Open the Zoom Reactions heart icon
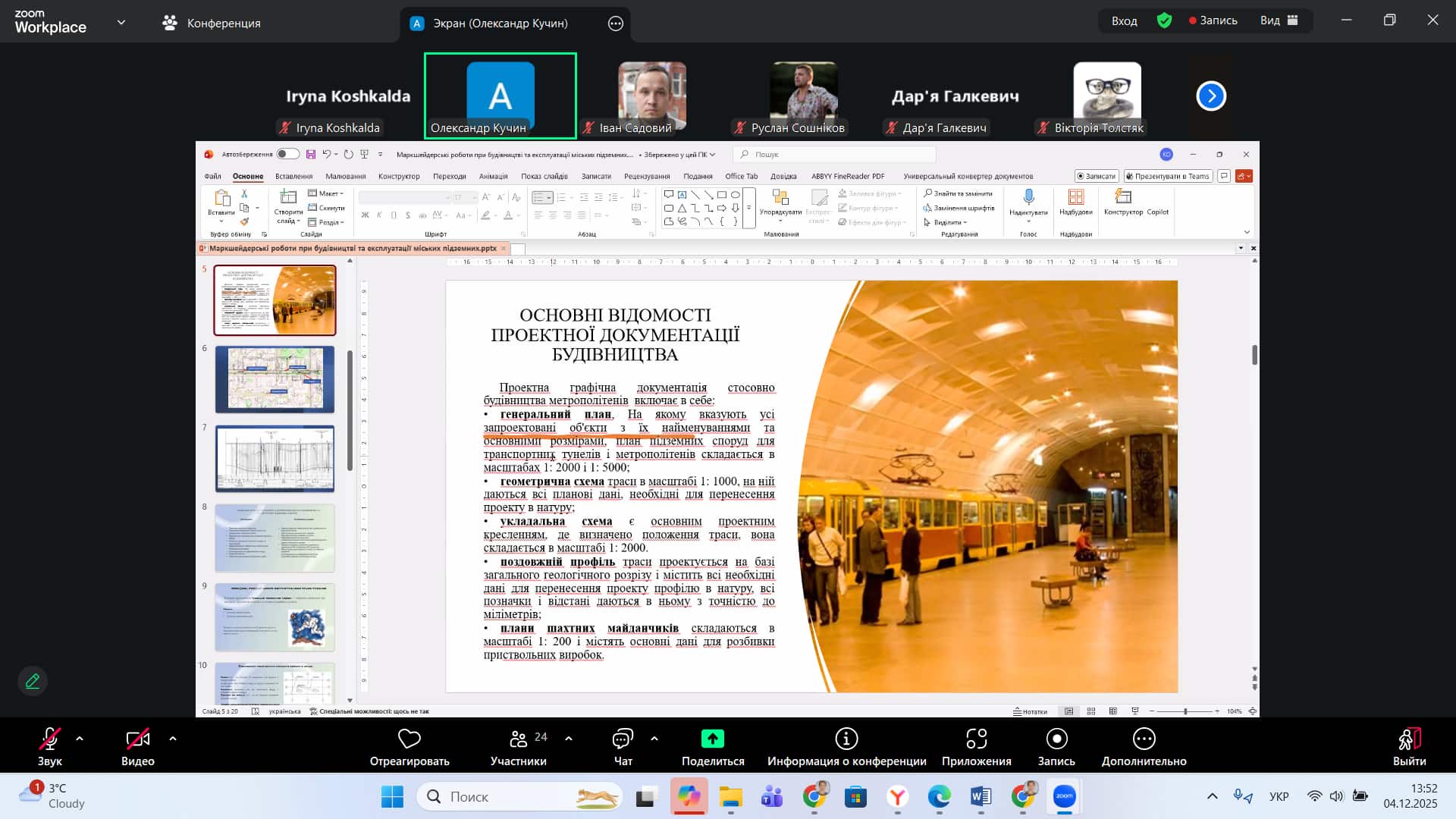The image size is (1456, 819). pyautogui.click(x=409, y=739)
